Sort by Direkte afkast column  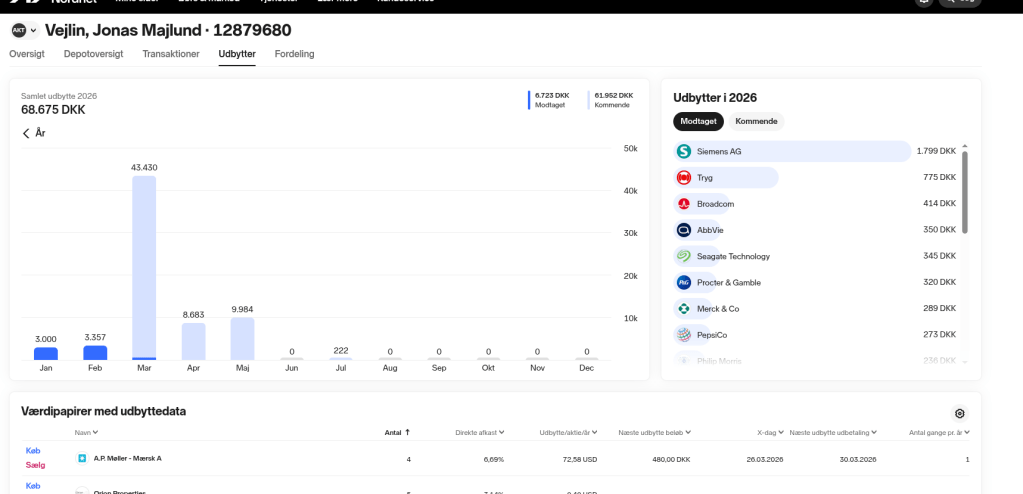pyautogui.click(x=481, y=432)
